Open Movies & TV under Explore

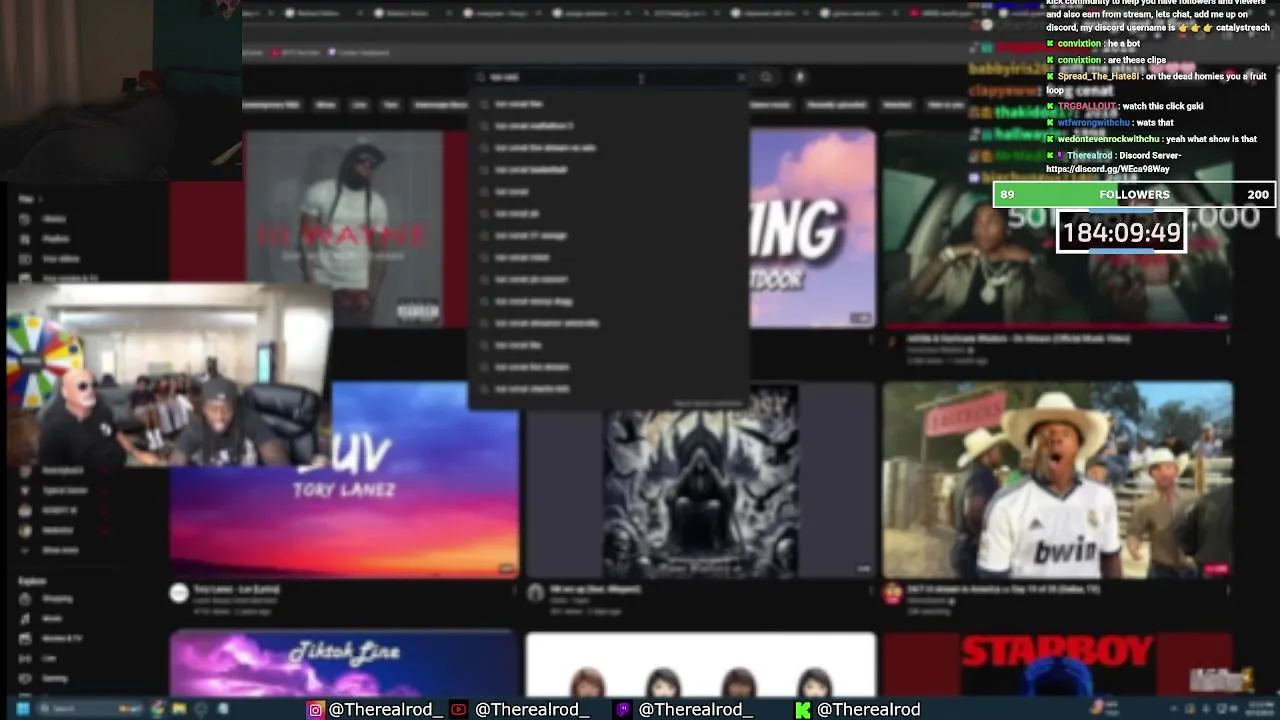click(62, 639)
